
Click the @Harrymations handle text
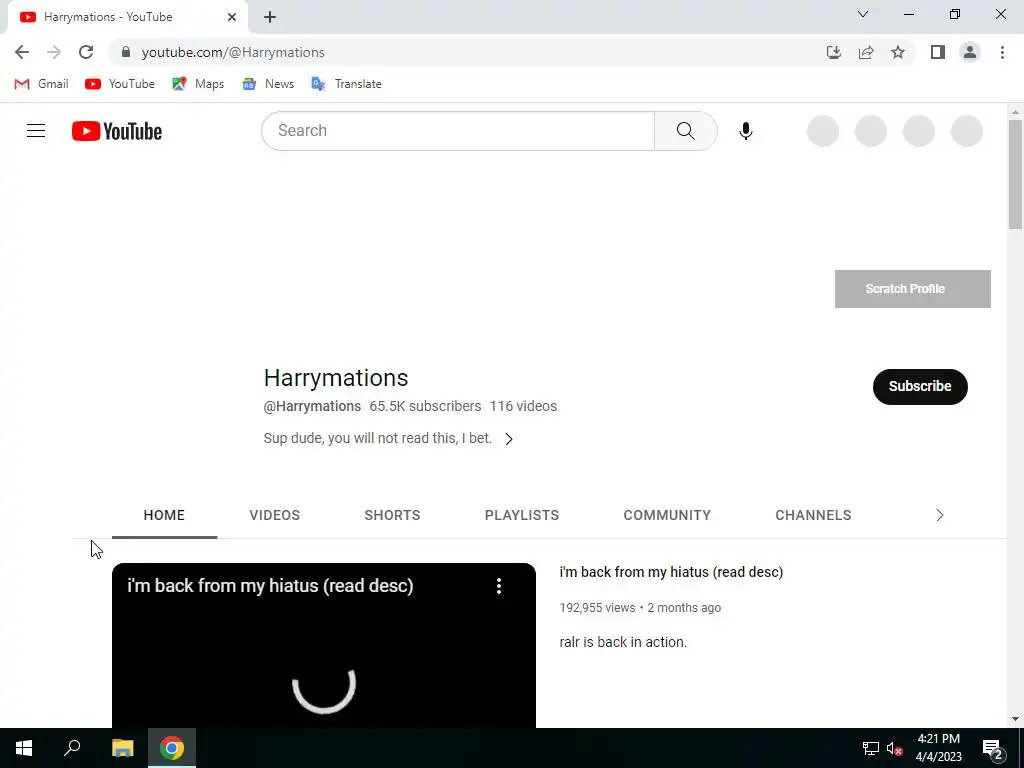click(312, 406)
